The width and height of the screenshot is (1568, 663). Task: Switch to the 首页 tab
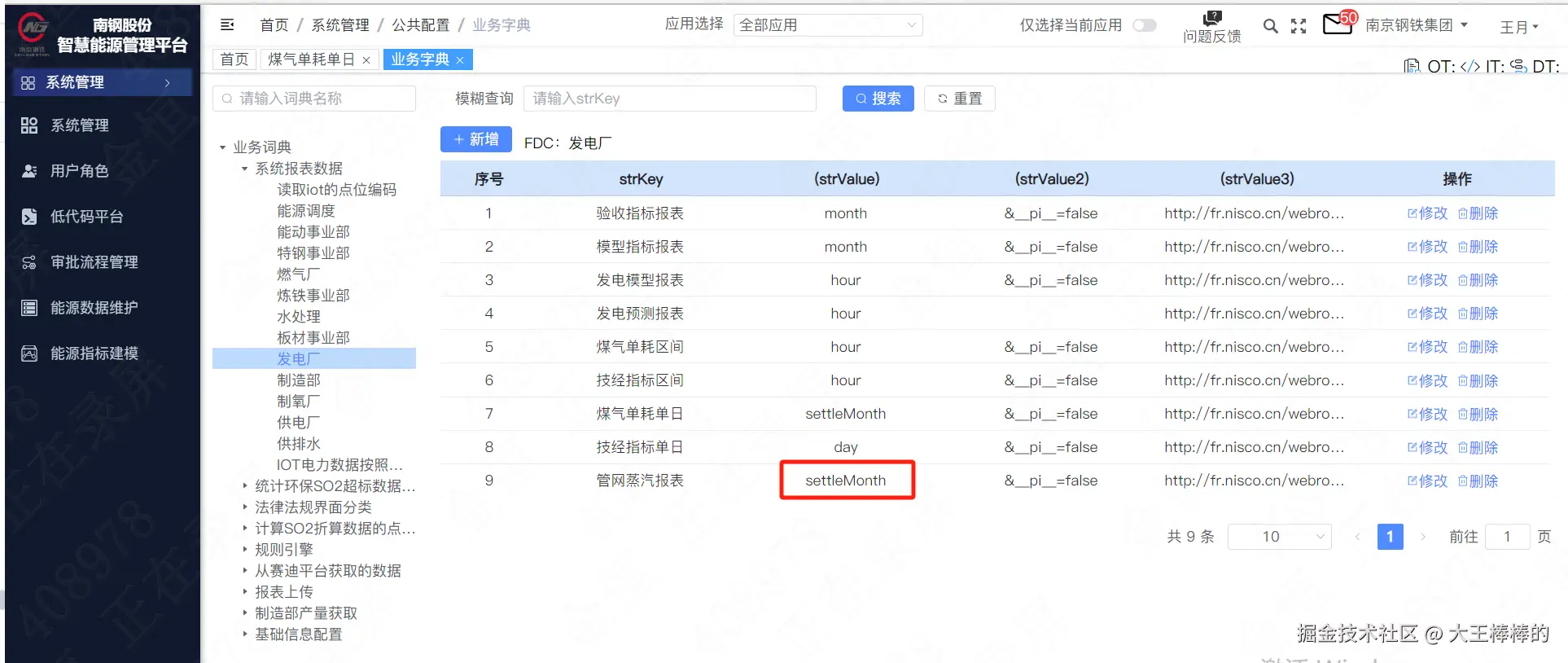pos(234,59)
